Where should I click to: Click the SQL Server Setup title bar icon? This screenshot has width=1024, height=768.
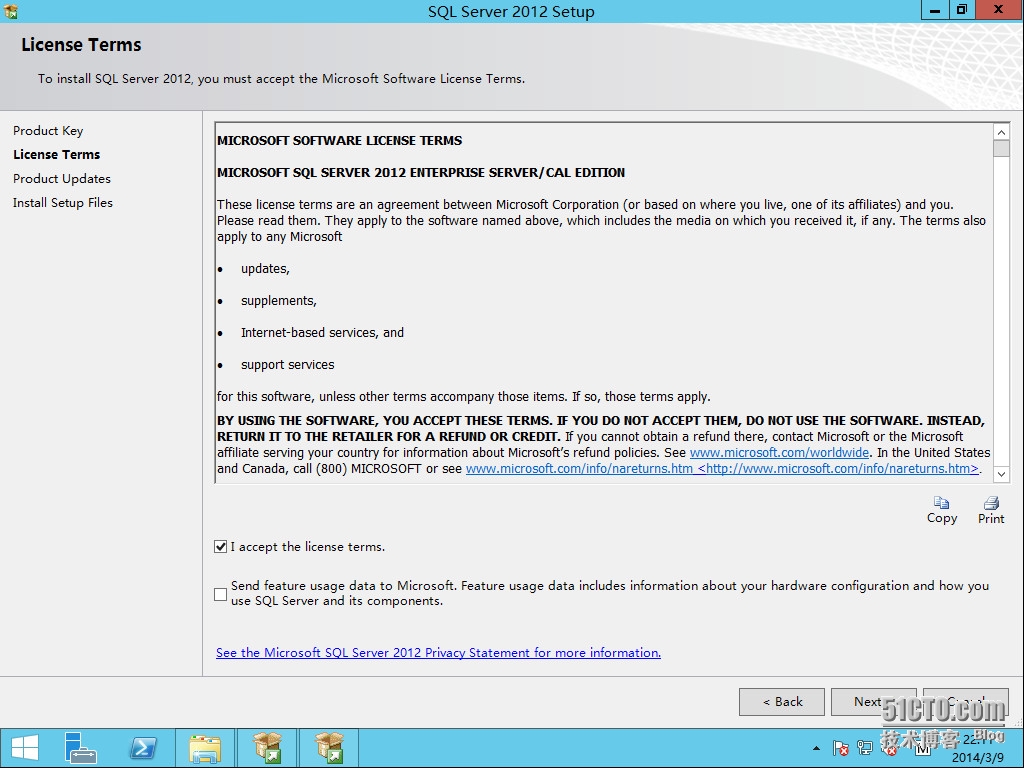(11, 11)
